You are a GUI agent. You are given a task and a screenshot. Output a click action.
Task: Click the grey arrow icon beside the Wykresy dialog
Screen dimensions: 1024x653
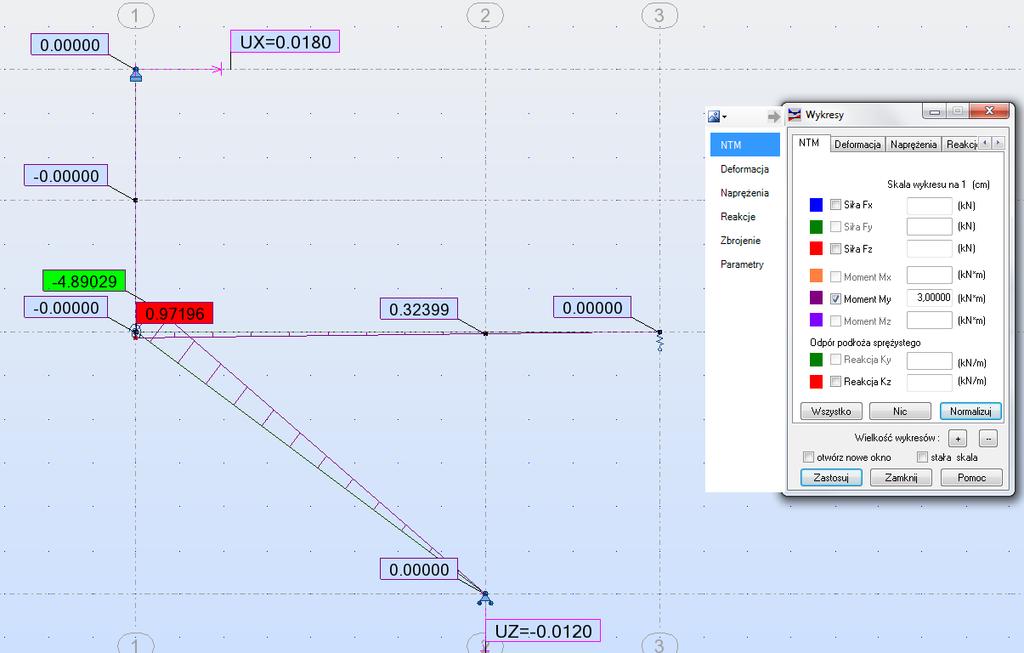tap(773, 117)
